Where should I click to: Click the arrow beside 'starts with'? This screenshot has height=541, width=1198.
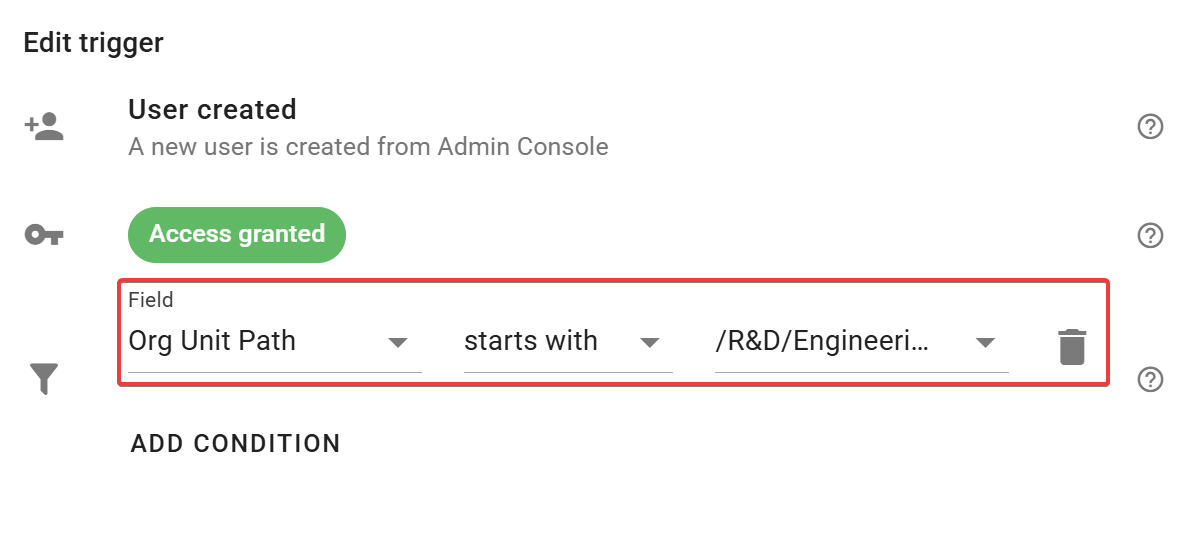650,343
